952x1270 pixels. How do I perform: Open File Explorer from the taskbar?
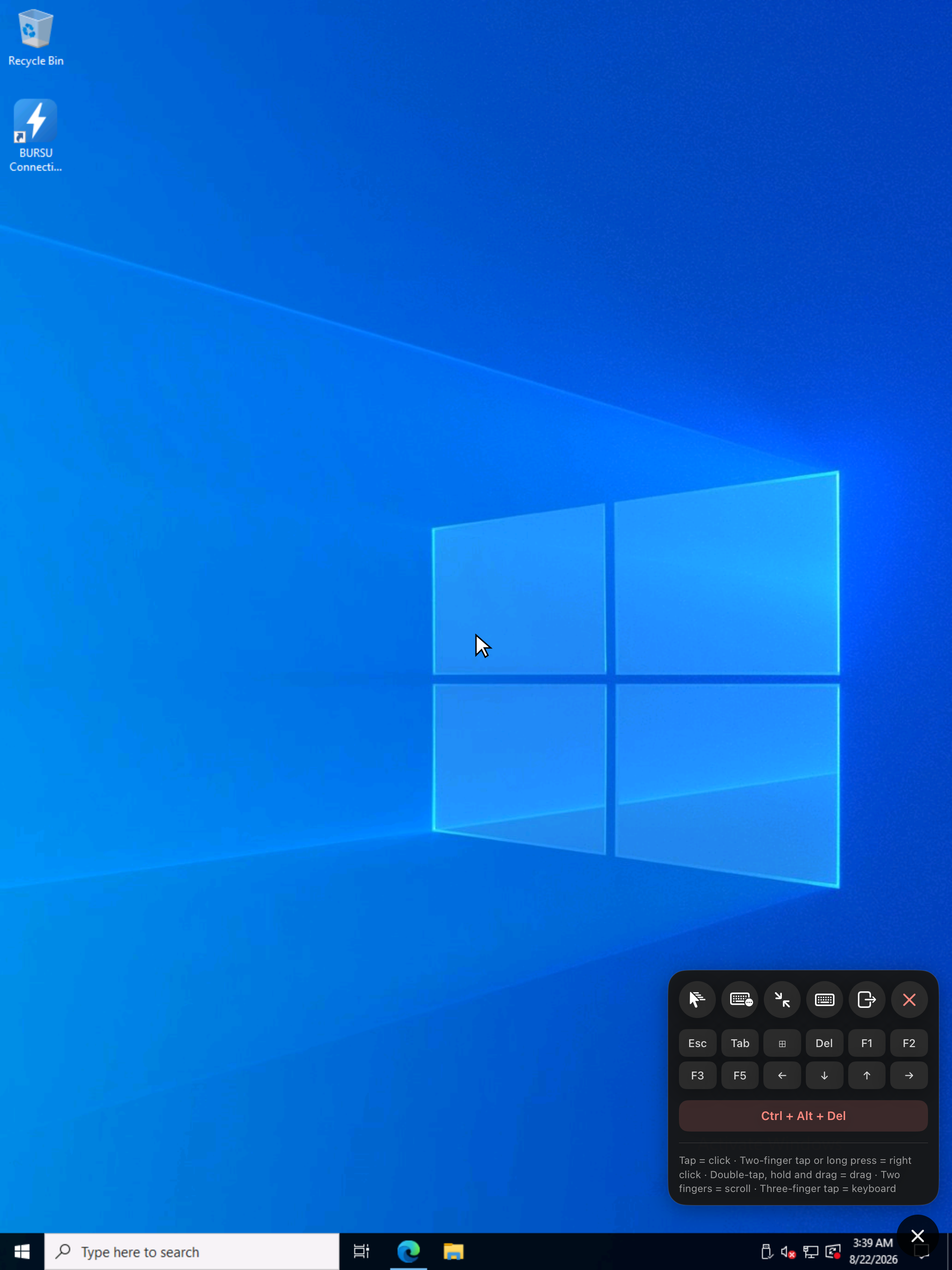453,1252
